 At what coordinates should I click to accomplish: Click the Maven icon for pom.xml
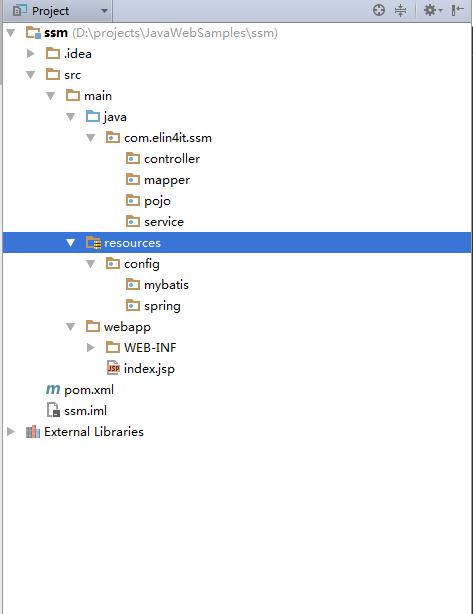click(53, 389)
